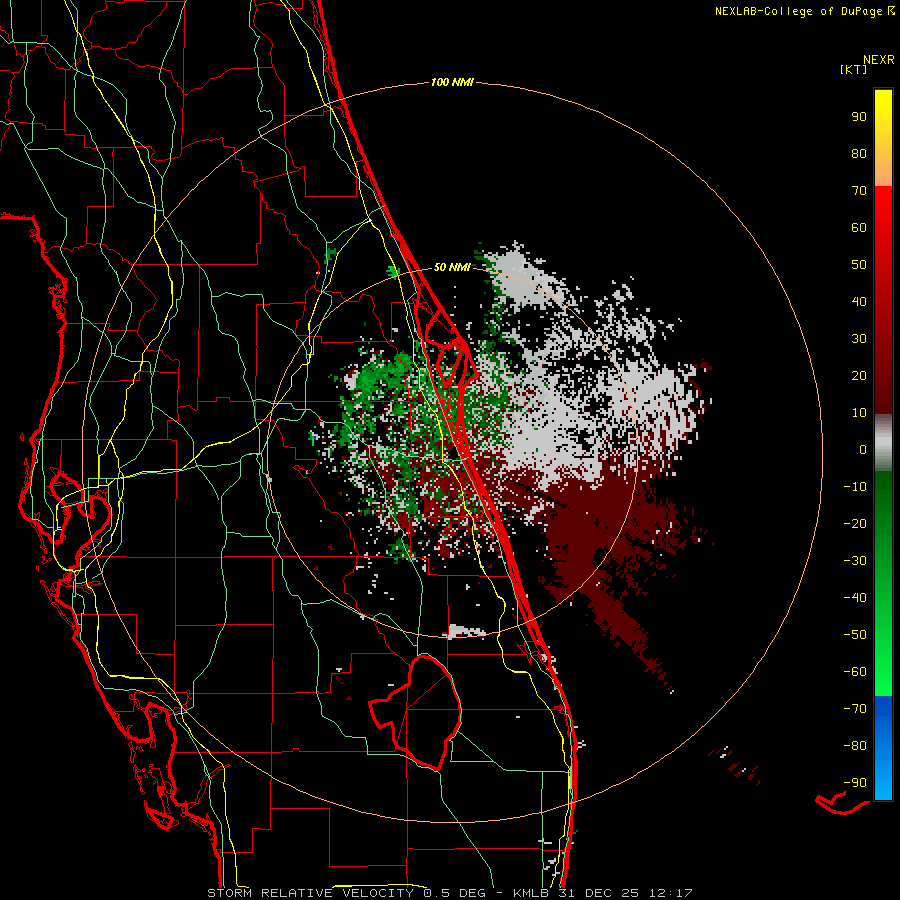This screenshot has width=900, height=900.
Task: Click the 0 value on velocity scale
Action: pyautogui.click(x=863, y=449)
